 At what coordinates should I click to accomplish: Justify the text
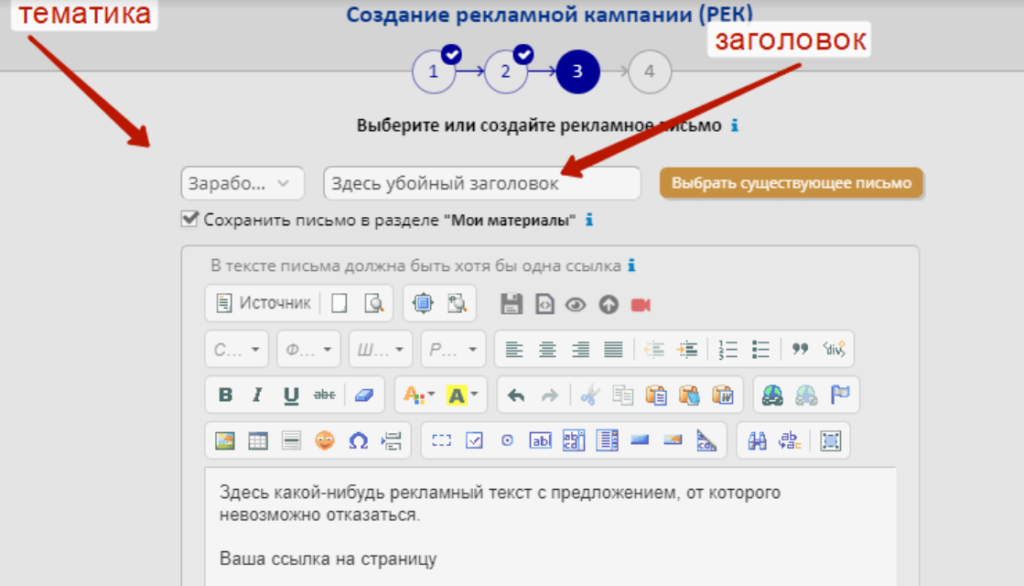pyautogui.click(x=613, y=350)
